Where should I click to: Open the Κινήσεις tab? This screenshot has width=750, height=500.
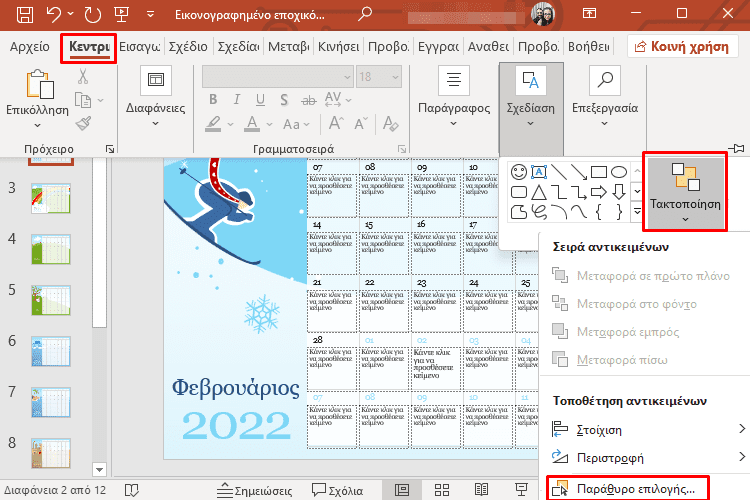pos(339,46)
